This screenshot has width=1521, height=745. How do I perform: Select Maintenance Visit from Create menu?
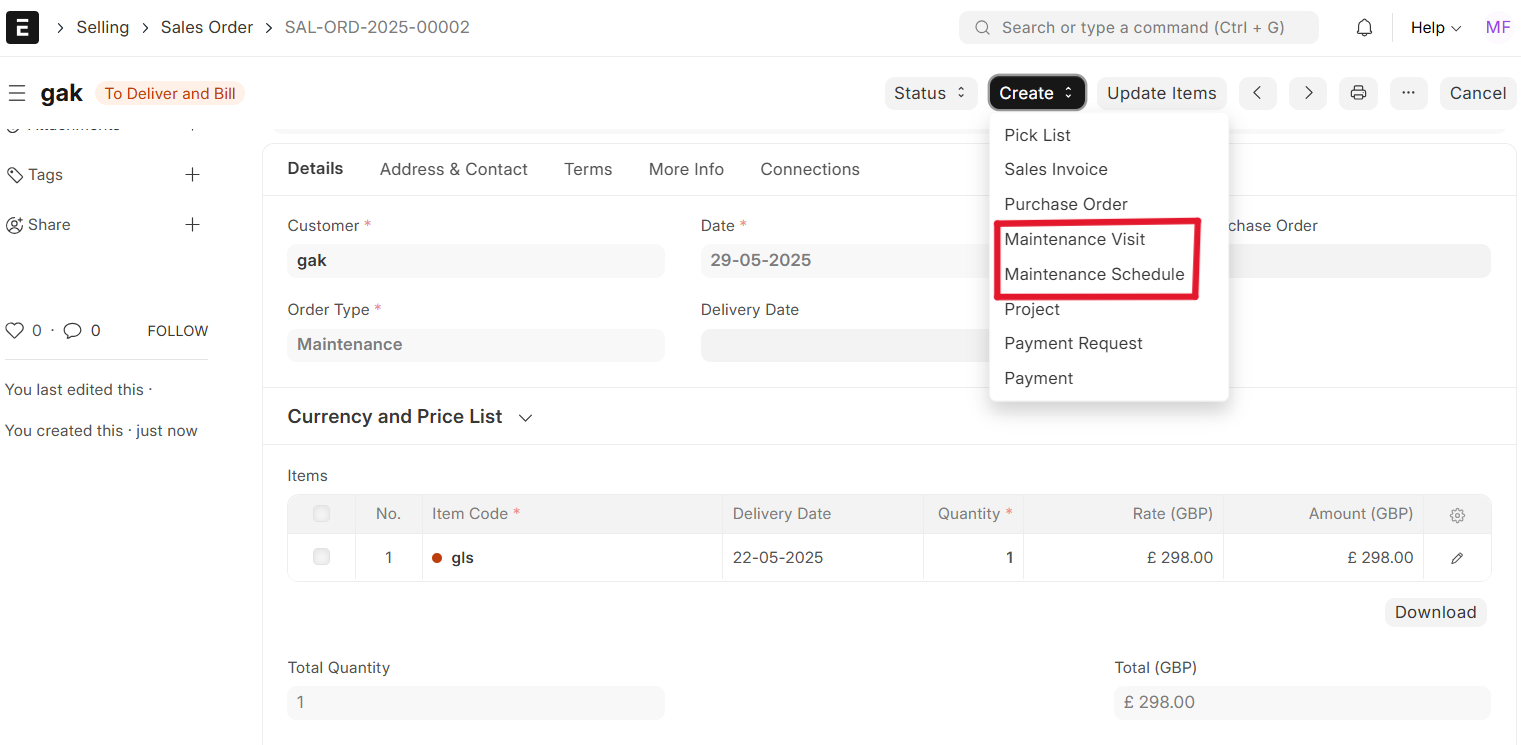coord(1075,239)
